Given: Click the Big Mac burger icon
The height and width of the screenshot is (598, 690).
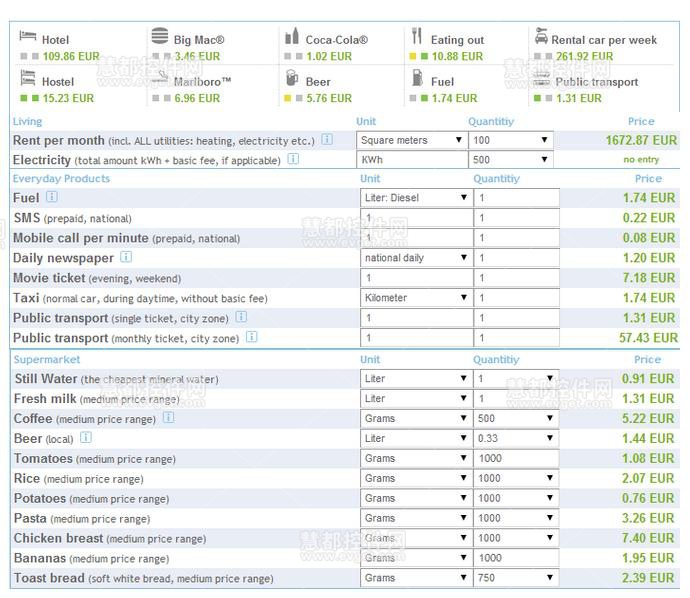Looking at the screenshot, I should [160, 37].
